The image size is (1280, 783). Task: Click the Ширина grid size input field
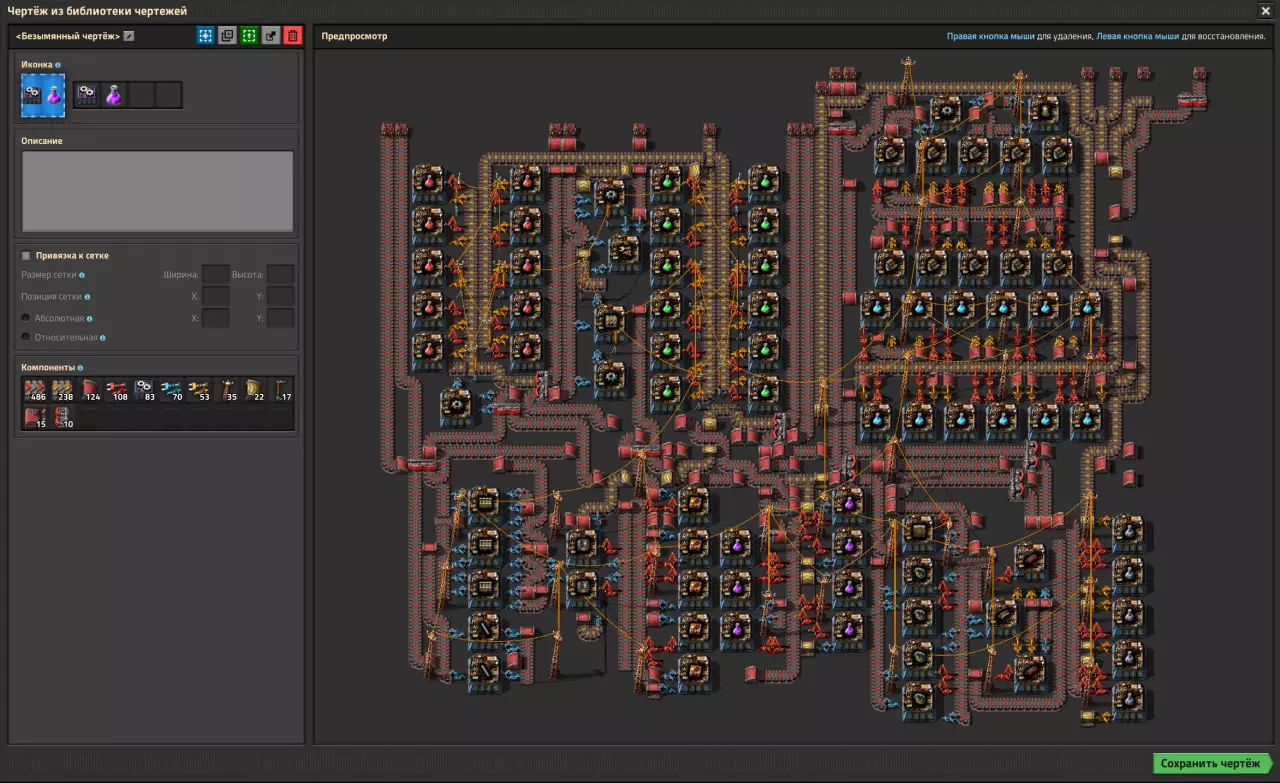click(215, 275)
